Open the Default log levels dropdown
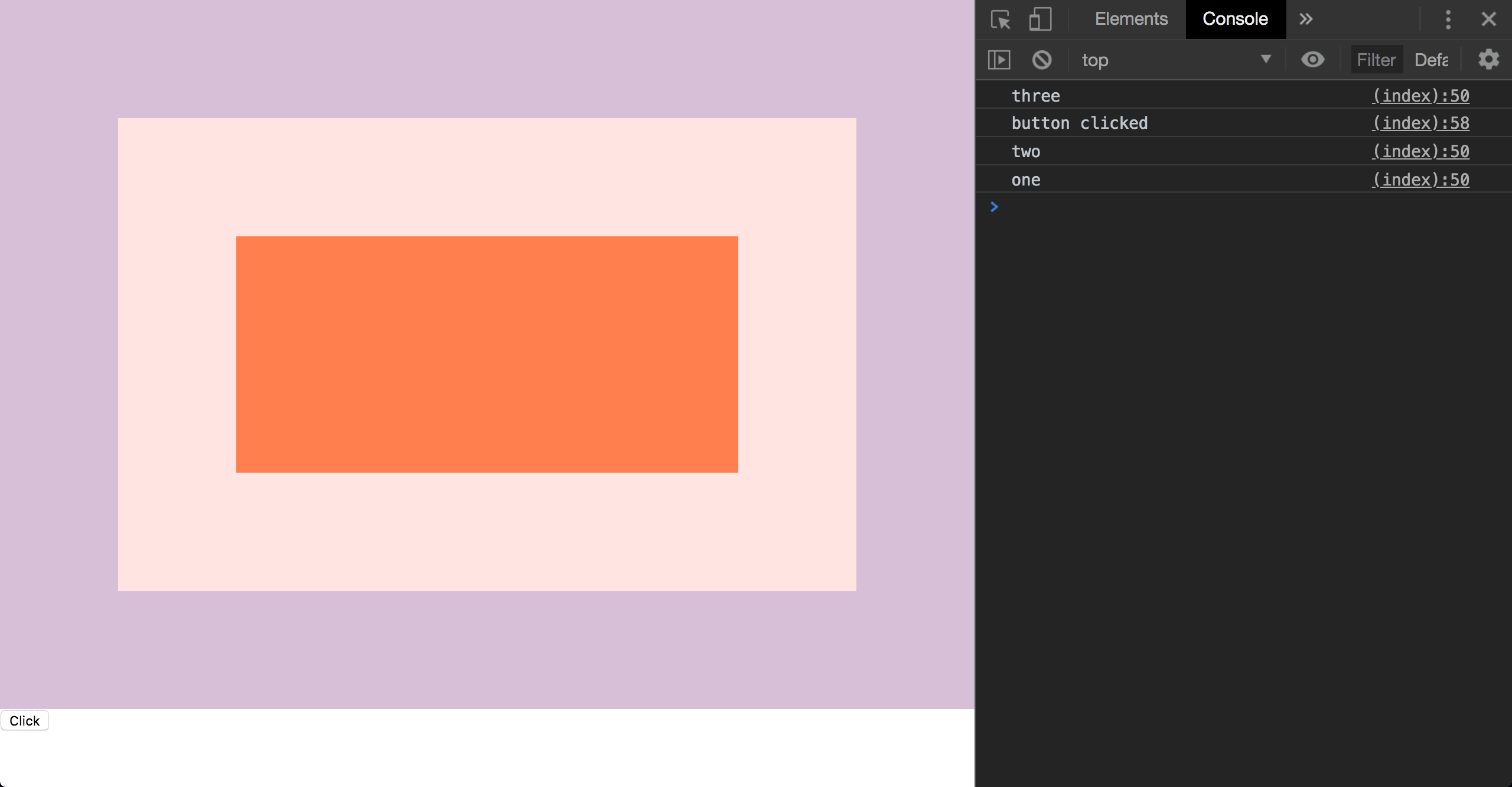 pyautogui.click(x=1432, y=60)
